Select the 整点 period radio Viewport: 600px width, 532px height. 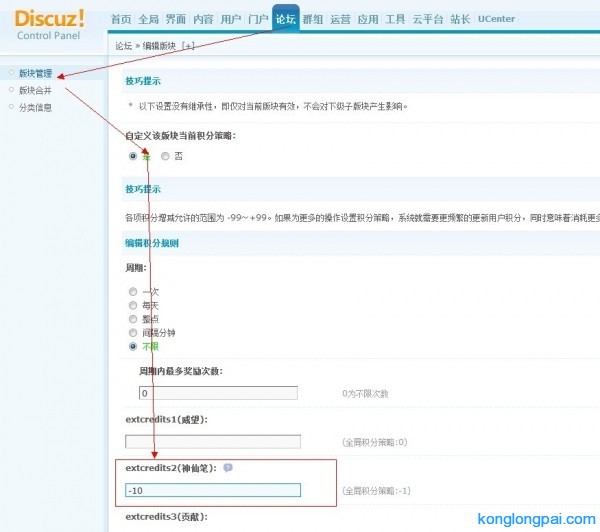click(x=133, y=319)
